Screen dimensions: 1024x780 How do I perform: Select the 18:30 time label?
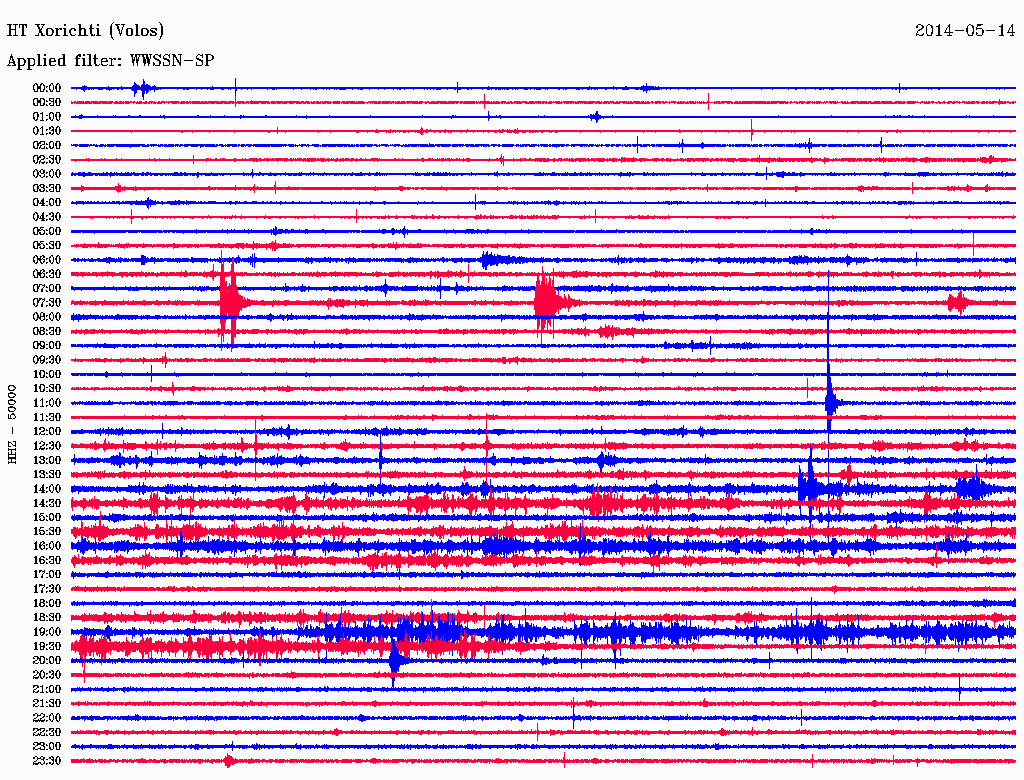46,618
